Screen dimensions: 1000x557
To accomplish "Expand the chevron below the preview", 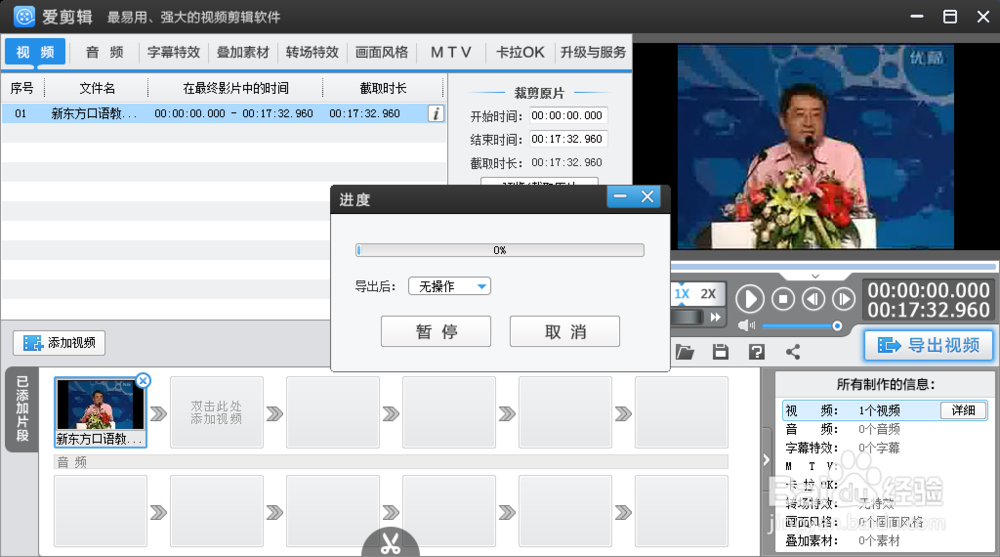I will tap(815, 276).
